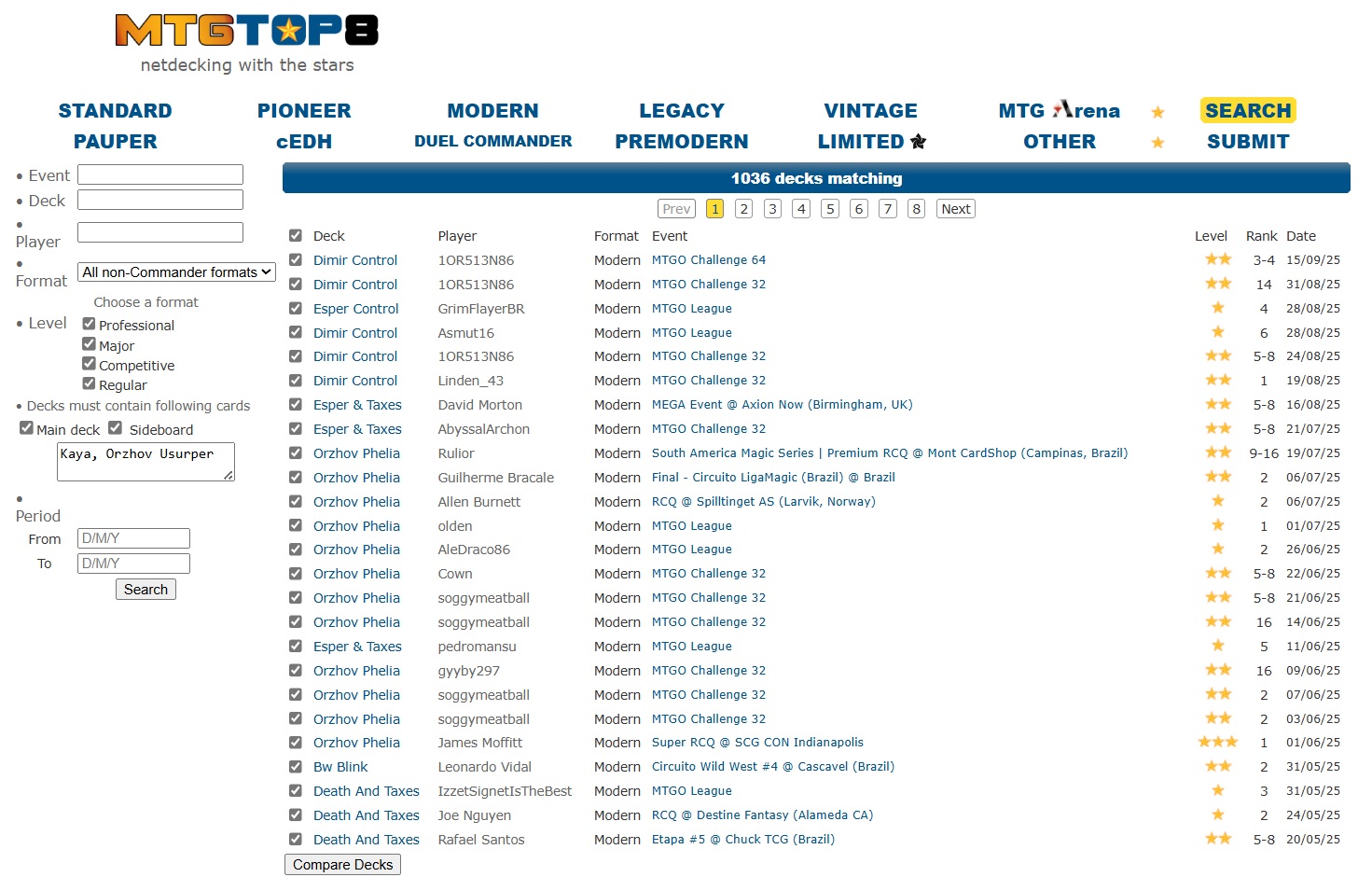The height and width of the screenshot is (877, 1372).
Task: Uncheck checkbox for David Morton's Esper & Taxes
Action: (x=296, y=405)
